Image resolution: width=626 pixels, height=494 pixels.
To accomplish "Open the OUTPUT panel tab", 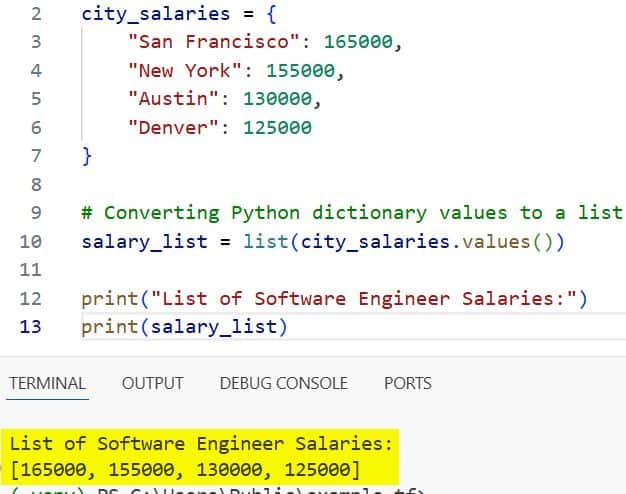I will pyautogui.click(x=152, y=383).
